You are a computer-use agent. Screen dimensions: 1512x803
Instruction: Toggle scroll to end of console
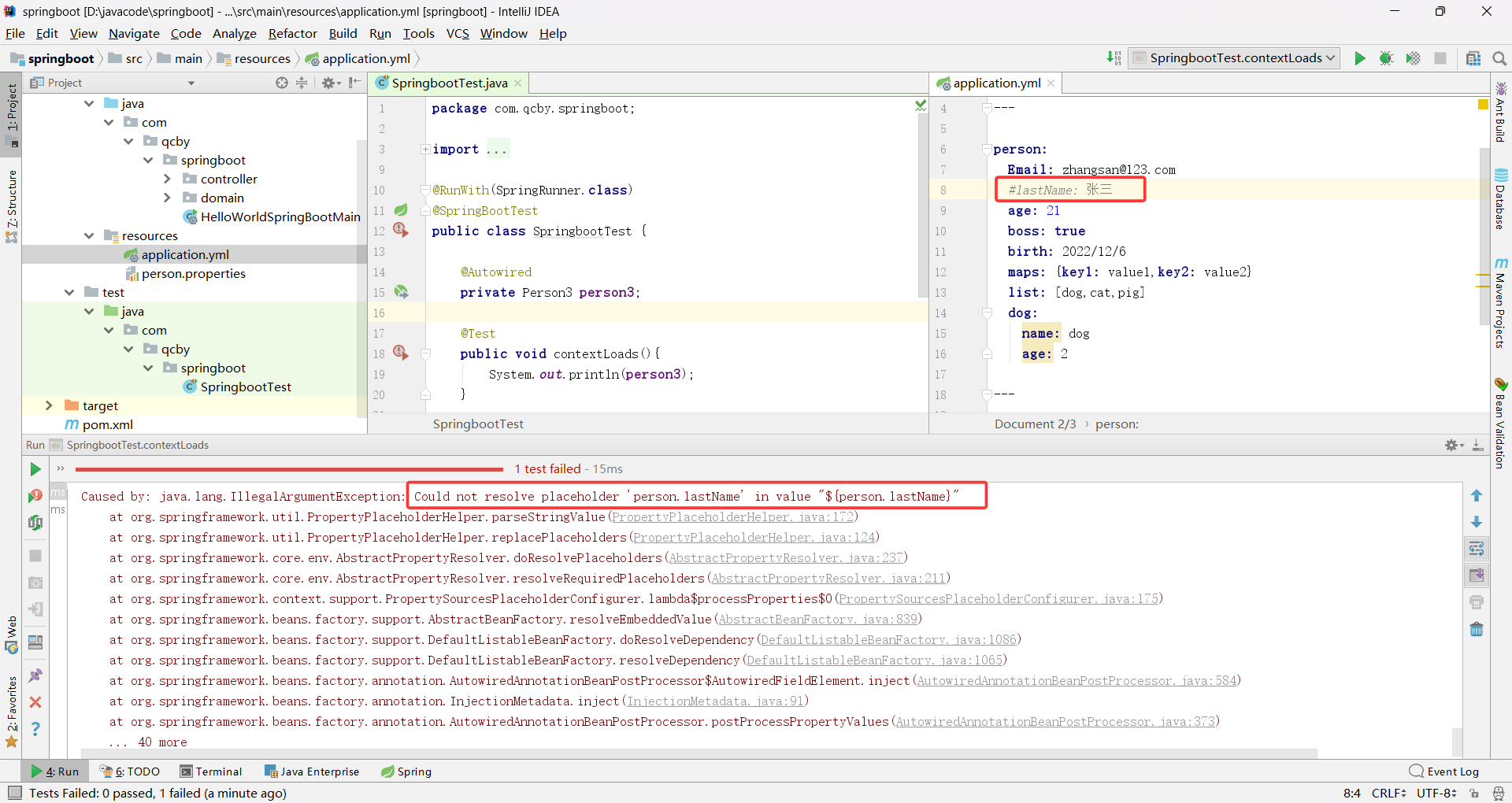[1477, 575]
